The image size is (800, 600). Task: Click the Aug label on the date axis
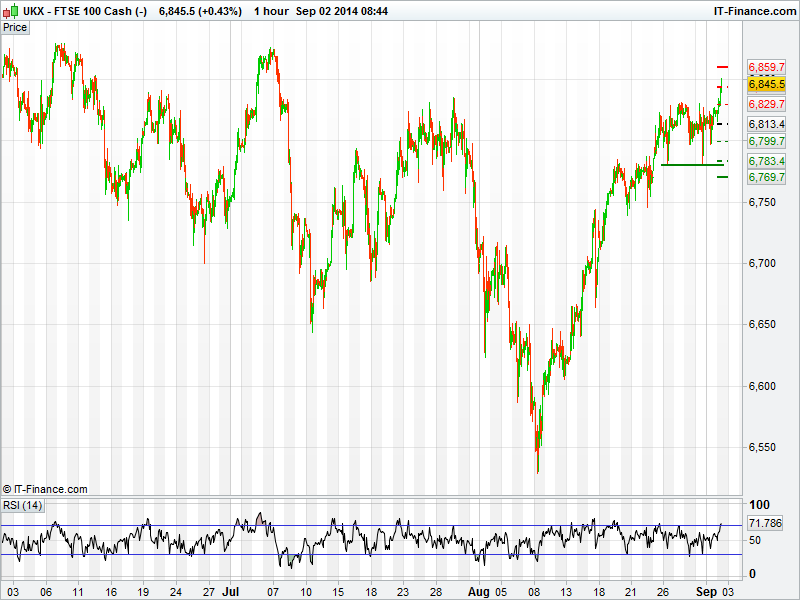[479, 592]
